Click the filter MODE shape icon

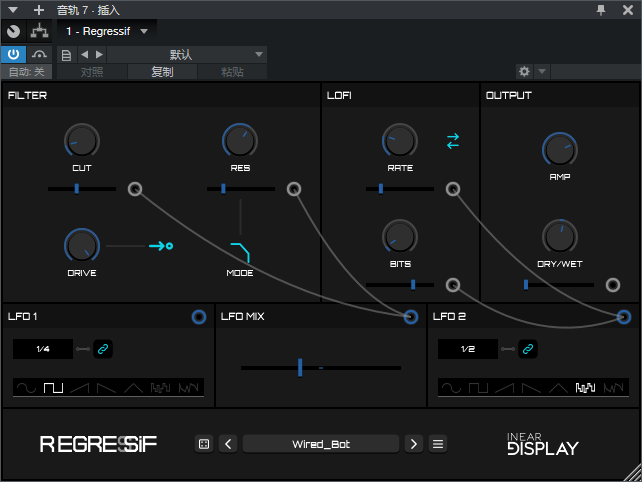tap(240, 251)
